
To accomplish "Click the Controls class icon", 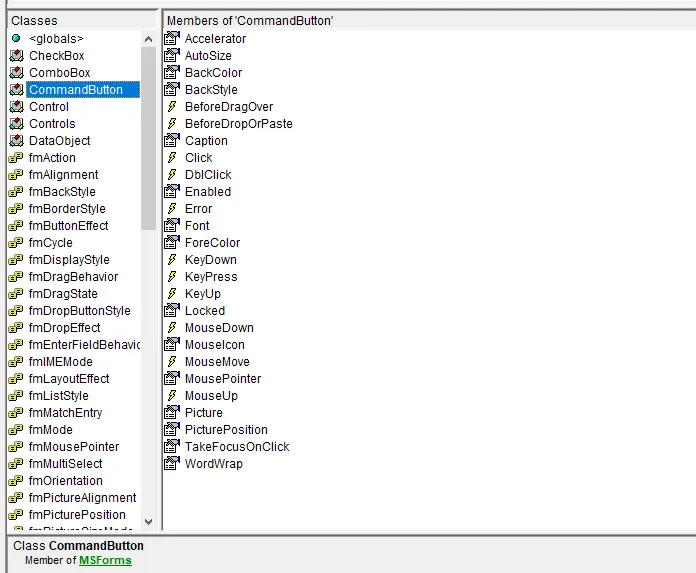I will tap(16, 123).
